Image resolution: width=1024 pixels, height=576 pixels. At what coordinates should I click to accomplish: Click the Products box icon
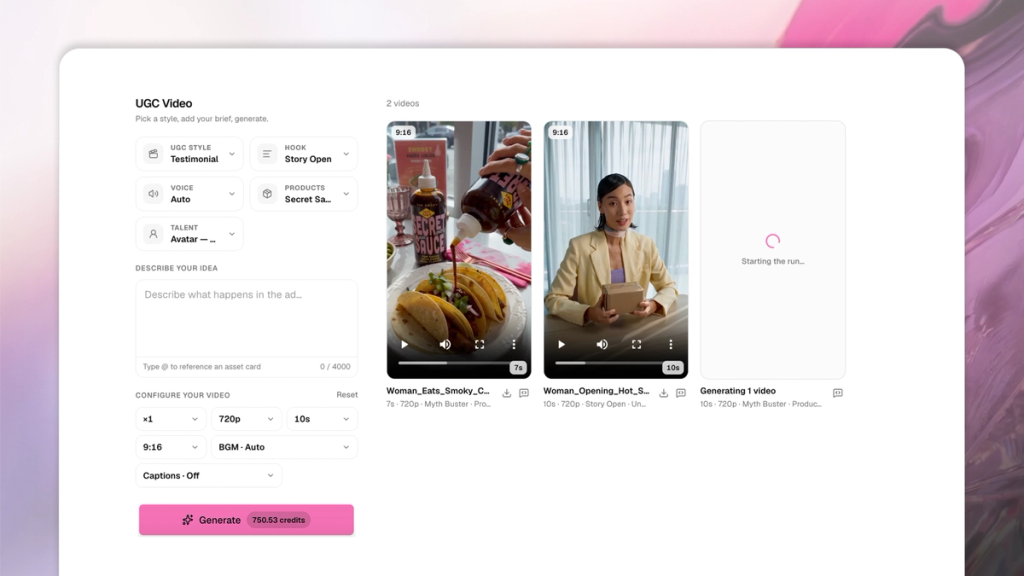point(267,194)
